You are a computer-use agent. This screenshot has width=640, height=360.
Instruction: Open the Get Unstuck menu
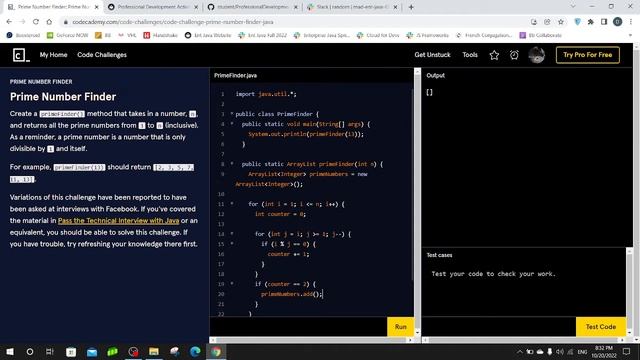[x=432, y=55]
